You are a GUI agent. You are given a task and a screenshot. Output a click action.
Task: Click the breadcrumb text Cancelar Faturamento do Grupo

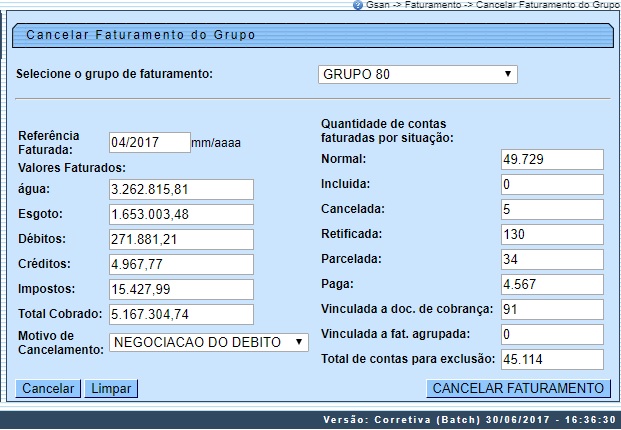coord(548,5)
